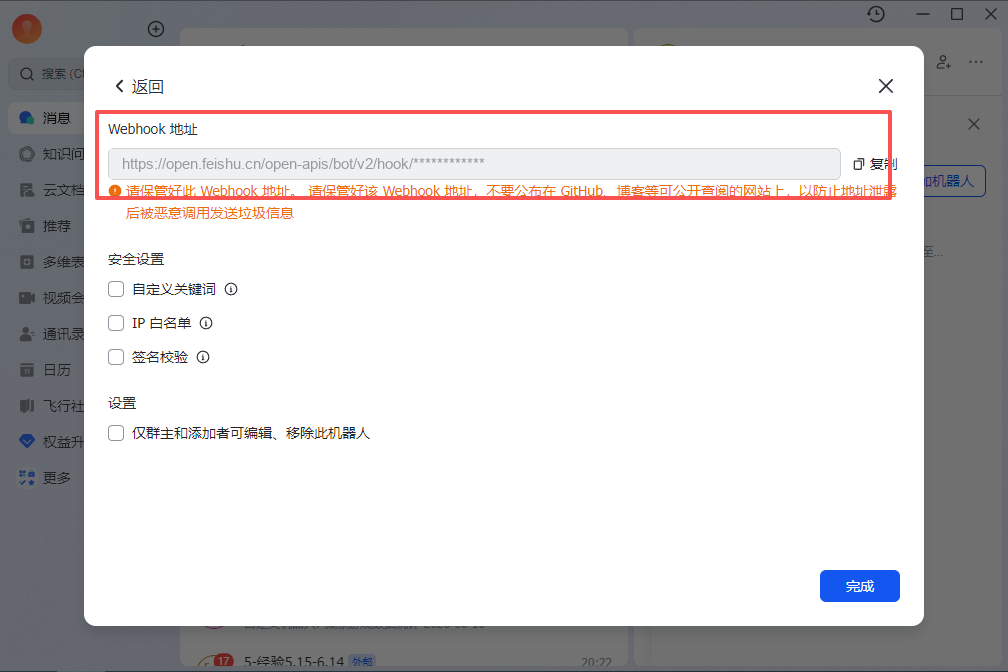This screenshot has width=1008, height=672.
Task: Show info tooltip for 自定义关键词
Action: pos(231,289)
